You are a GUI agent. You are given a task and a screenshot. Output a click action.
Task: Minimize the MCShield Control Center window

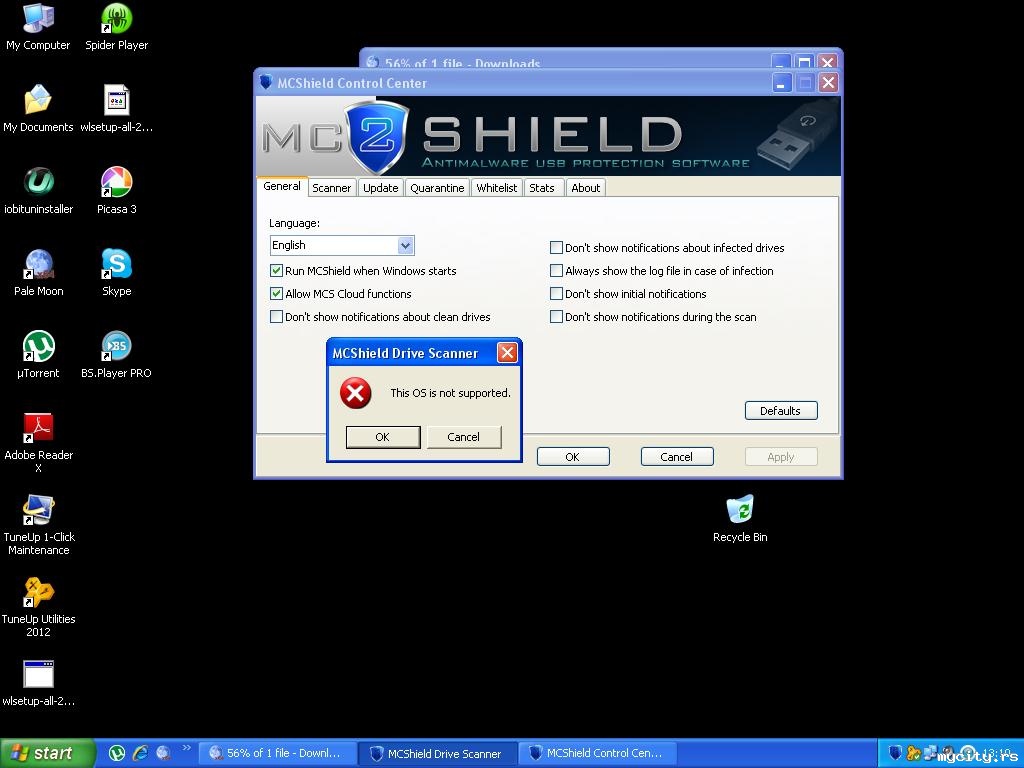click(782, 82)
